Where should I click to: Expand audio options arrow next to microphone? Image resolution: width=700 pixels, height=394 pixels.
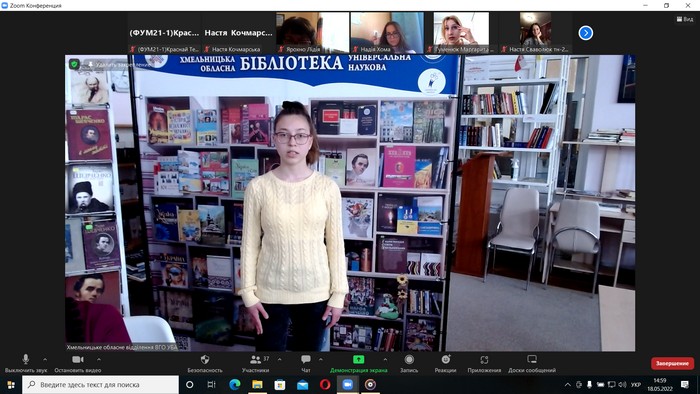click(45, 359)
